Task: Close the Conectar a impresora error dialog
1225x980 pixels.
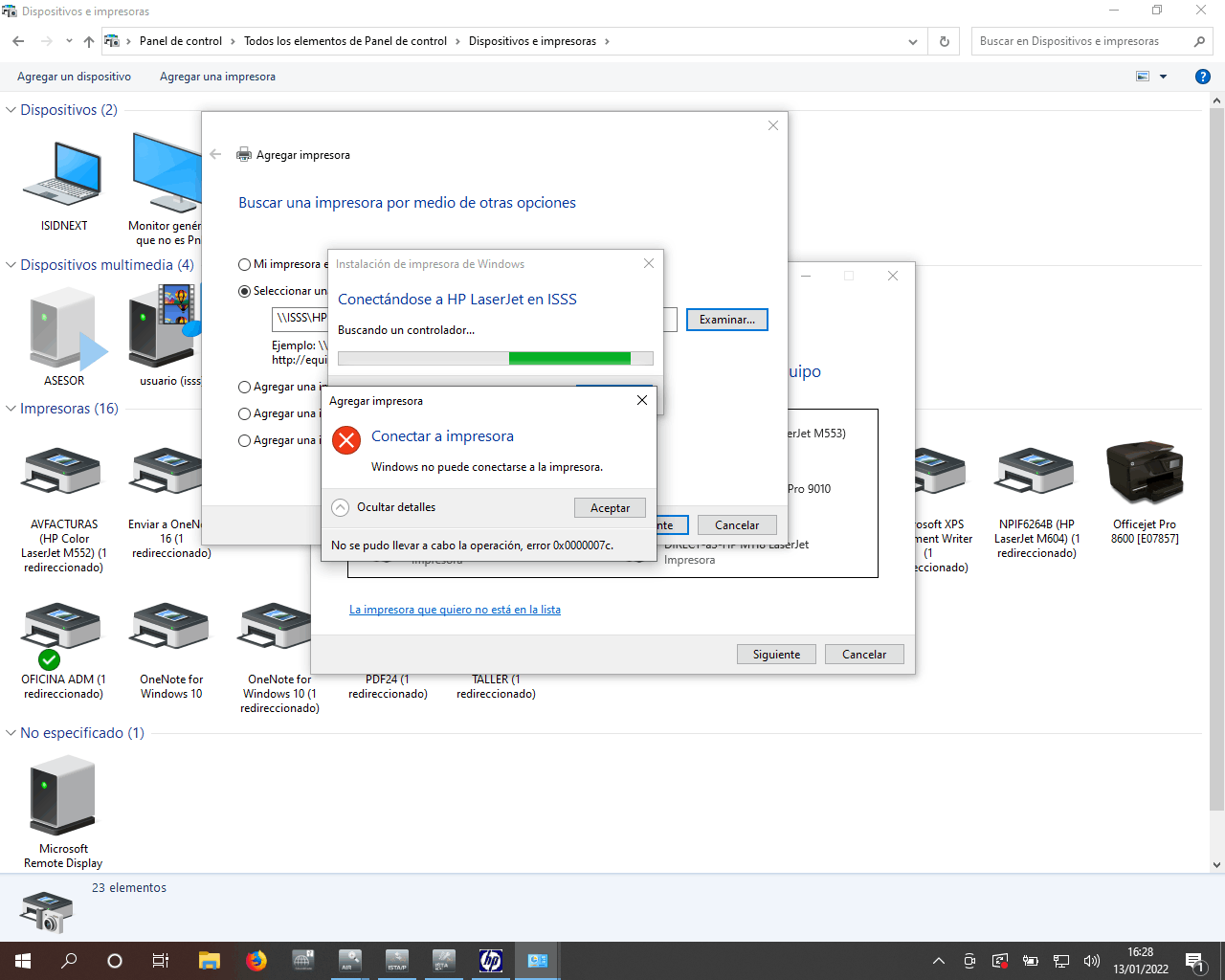Action: (642, 400)
